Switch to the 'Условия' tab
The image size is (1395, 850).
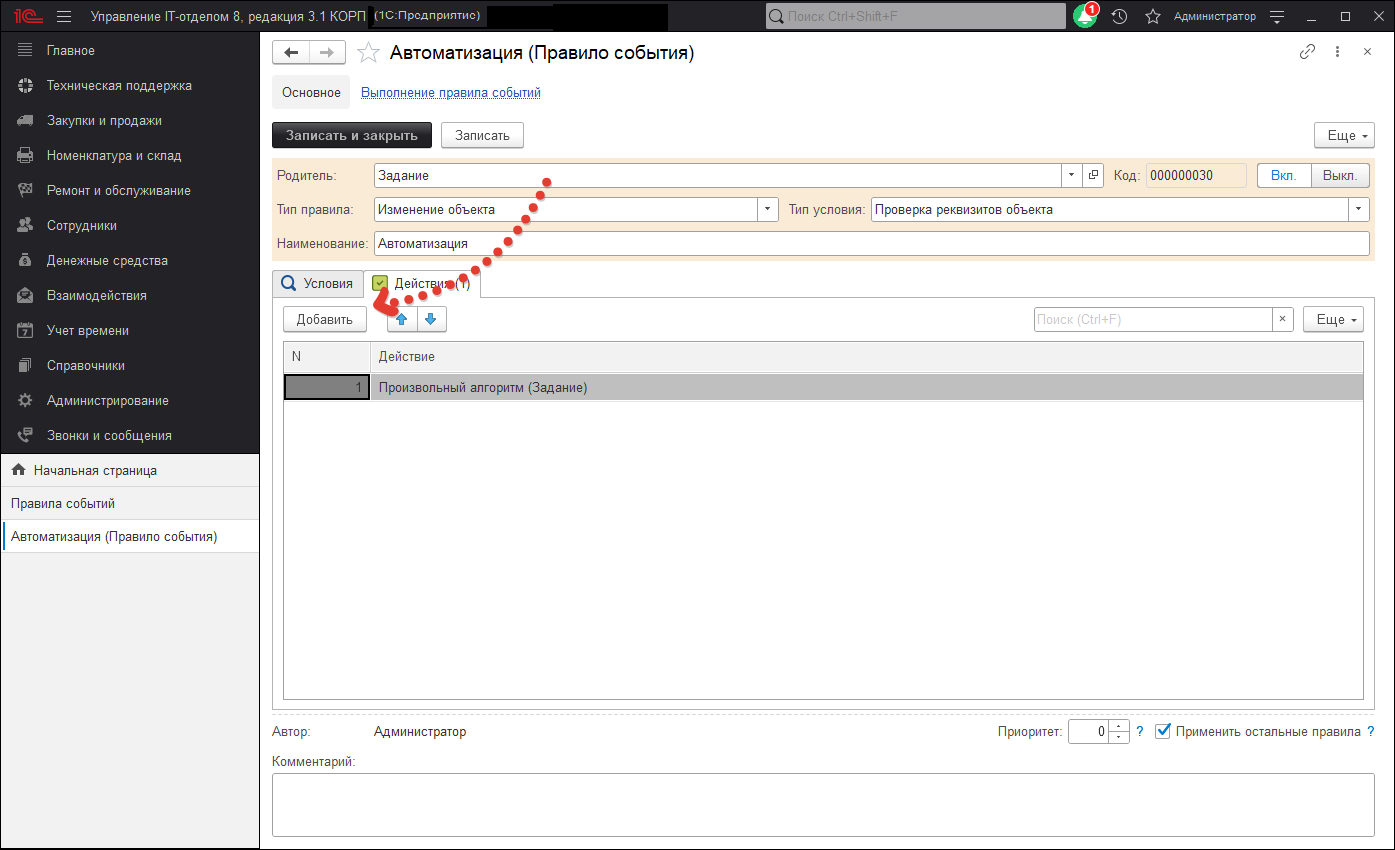(x=318, y=283)
